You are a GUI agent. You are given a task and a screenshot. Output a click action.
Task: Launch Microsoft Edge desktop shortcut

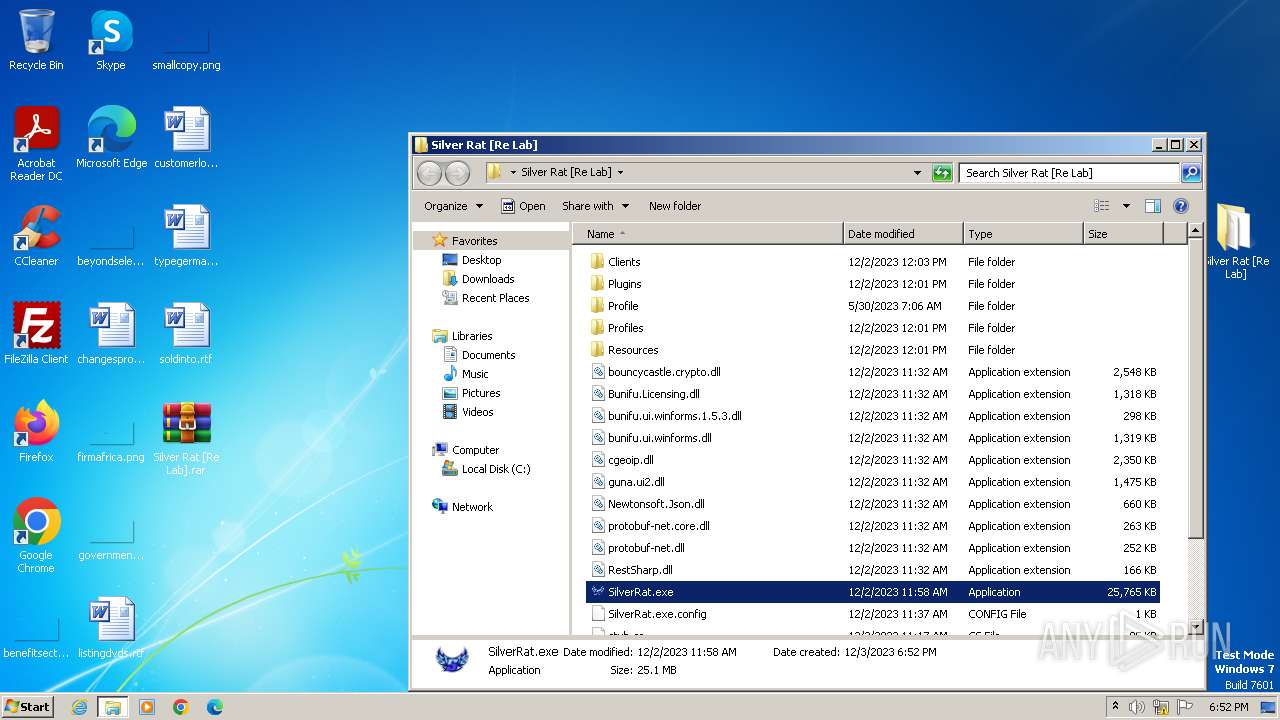(x=111, y=138)
